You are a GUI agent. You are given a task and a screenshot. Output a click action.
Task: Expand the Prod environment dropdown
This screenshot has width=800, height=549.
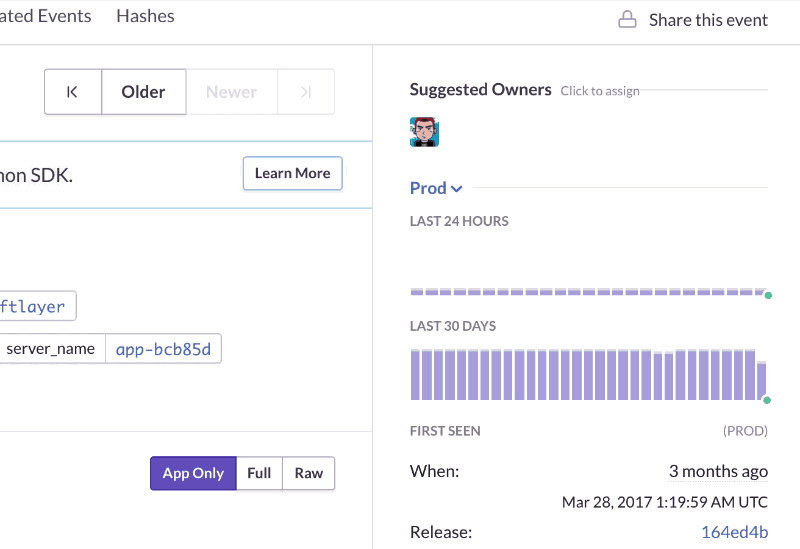[x=428, y=188]
